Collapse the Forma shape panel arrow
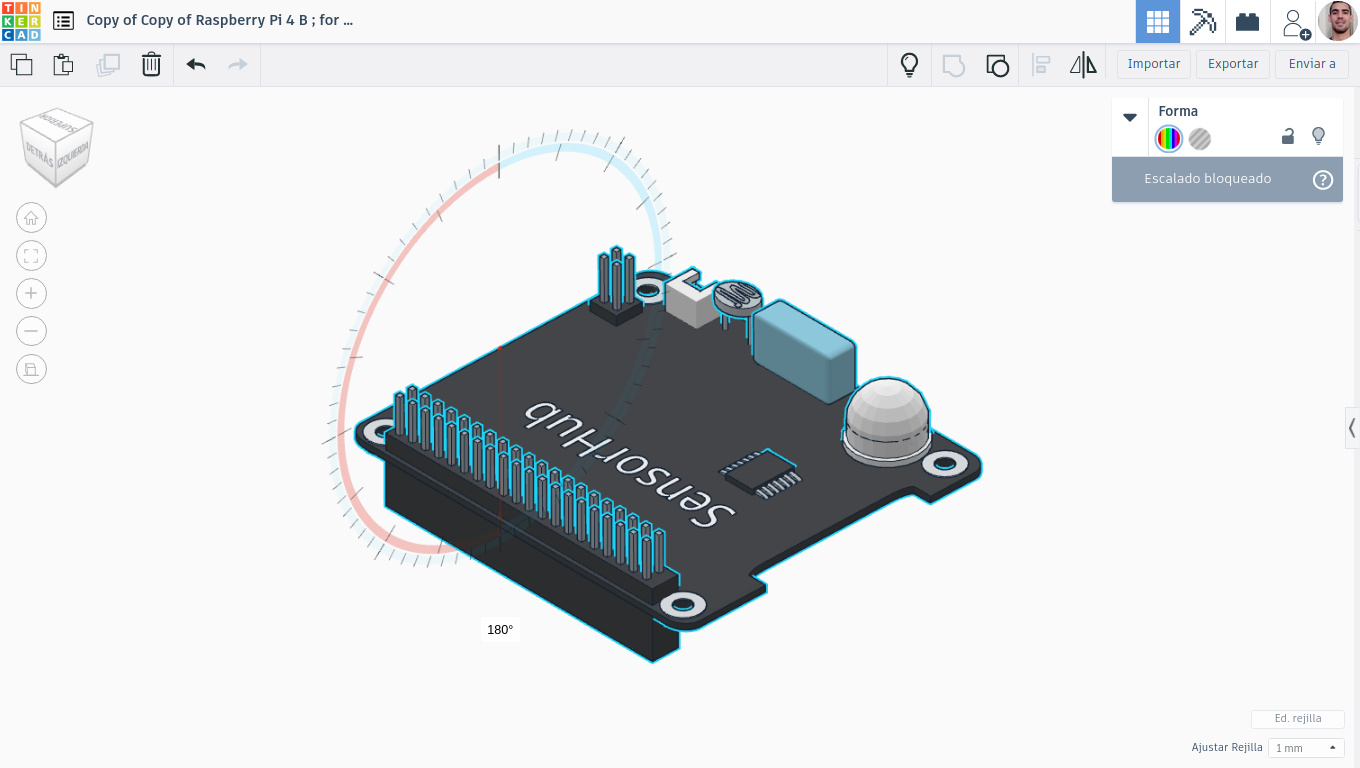The width and height of the screenshot is (1360, 768). [x=1130, y=117]
